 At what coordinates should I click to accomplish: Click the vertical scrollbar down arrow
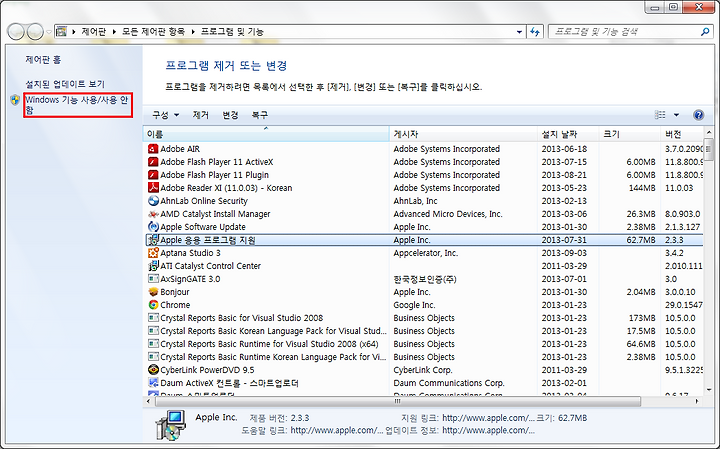[709, 389]
